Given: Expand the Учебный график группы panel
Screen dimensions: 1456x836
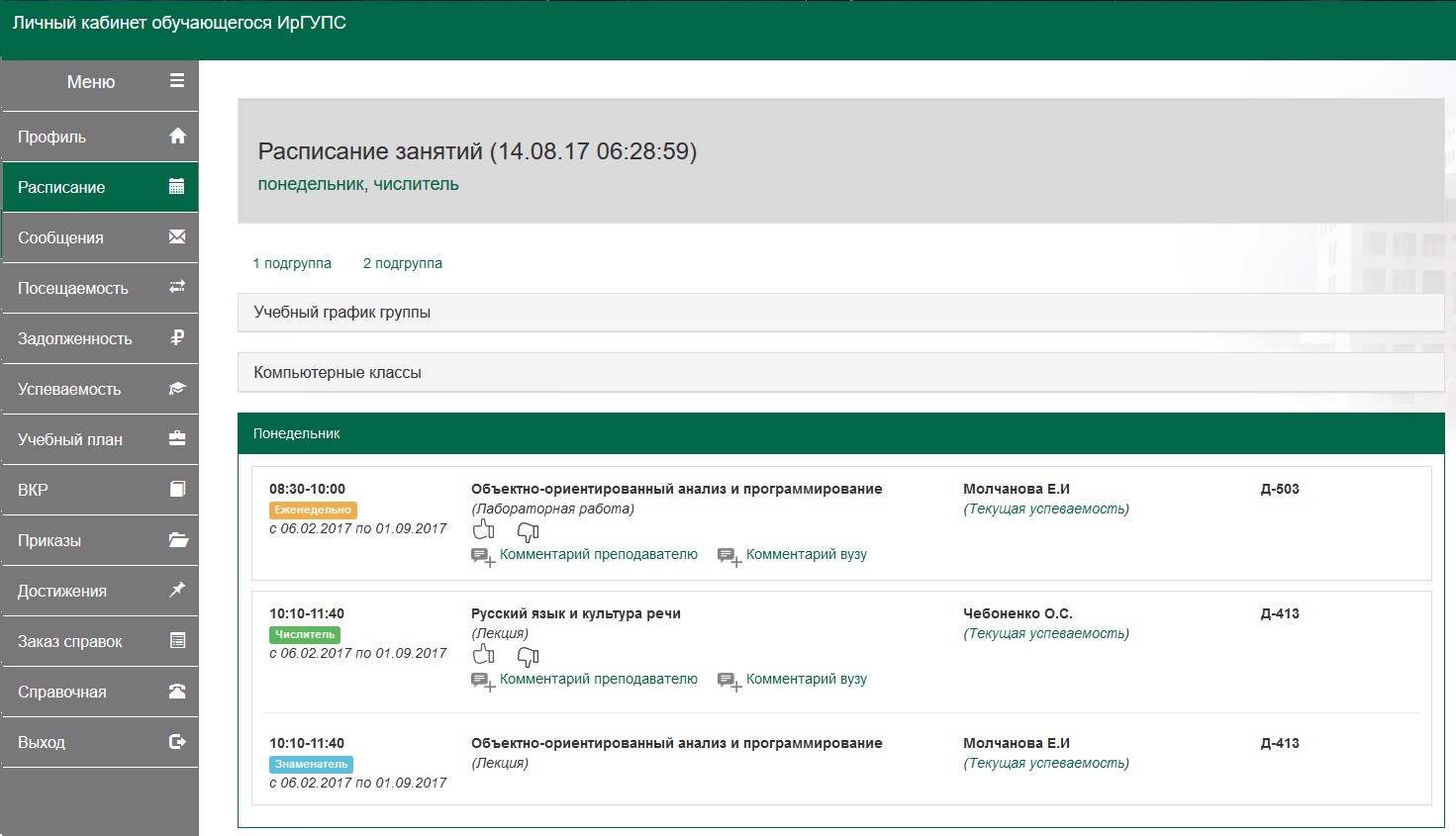Looking at the screenshot, I should [840, 313].
